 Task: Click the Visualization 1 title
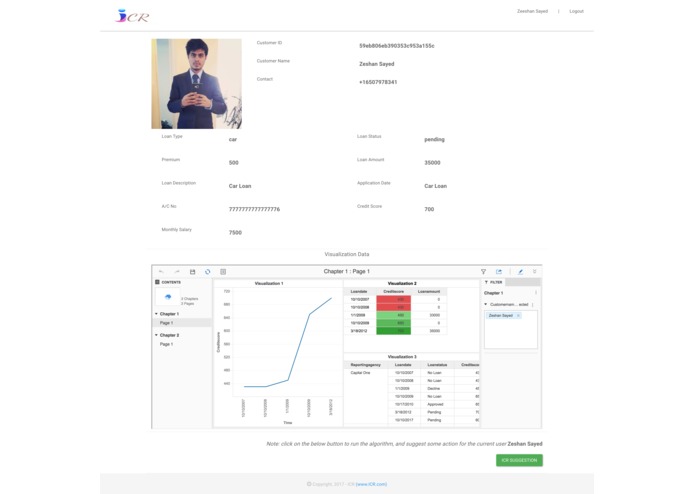point(269,283)
